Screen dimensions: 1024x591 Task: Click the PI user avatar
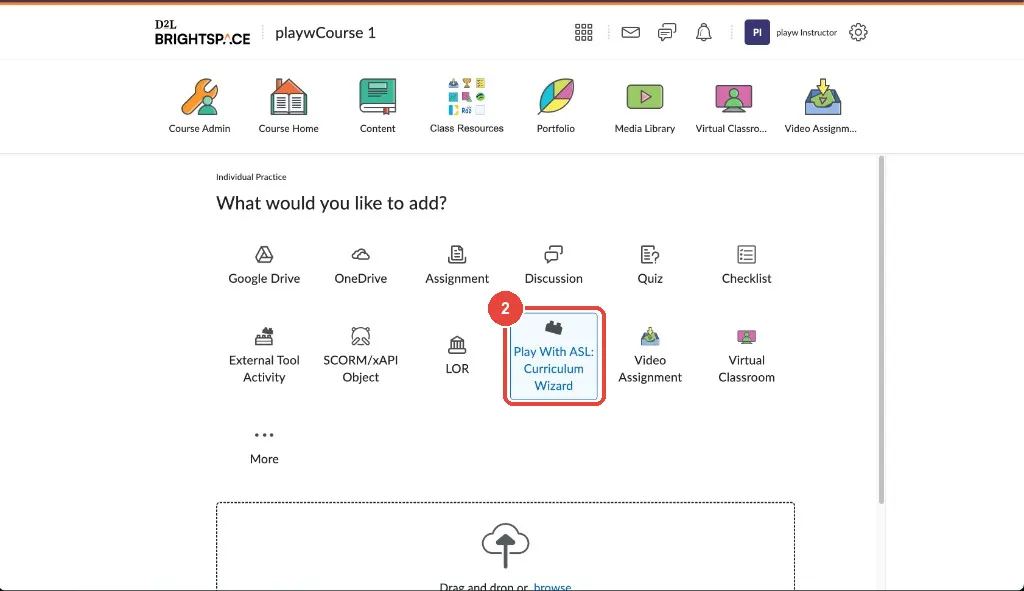tap(757, 32)
